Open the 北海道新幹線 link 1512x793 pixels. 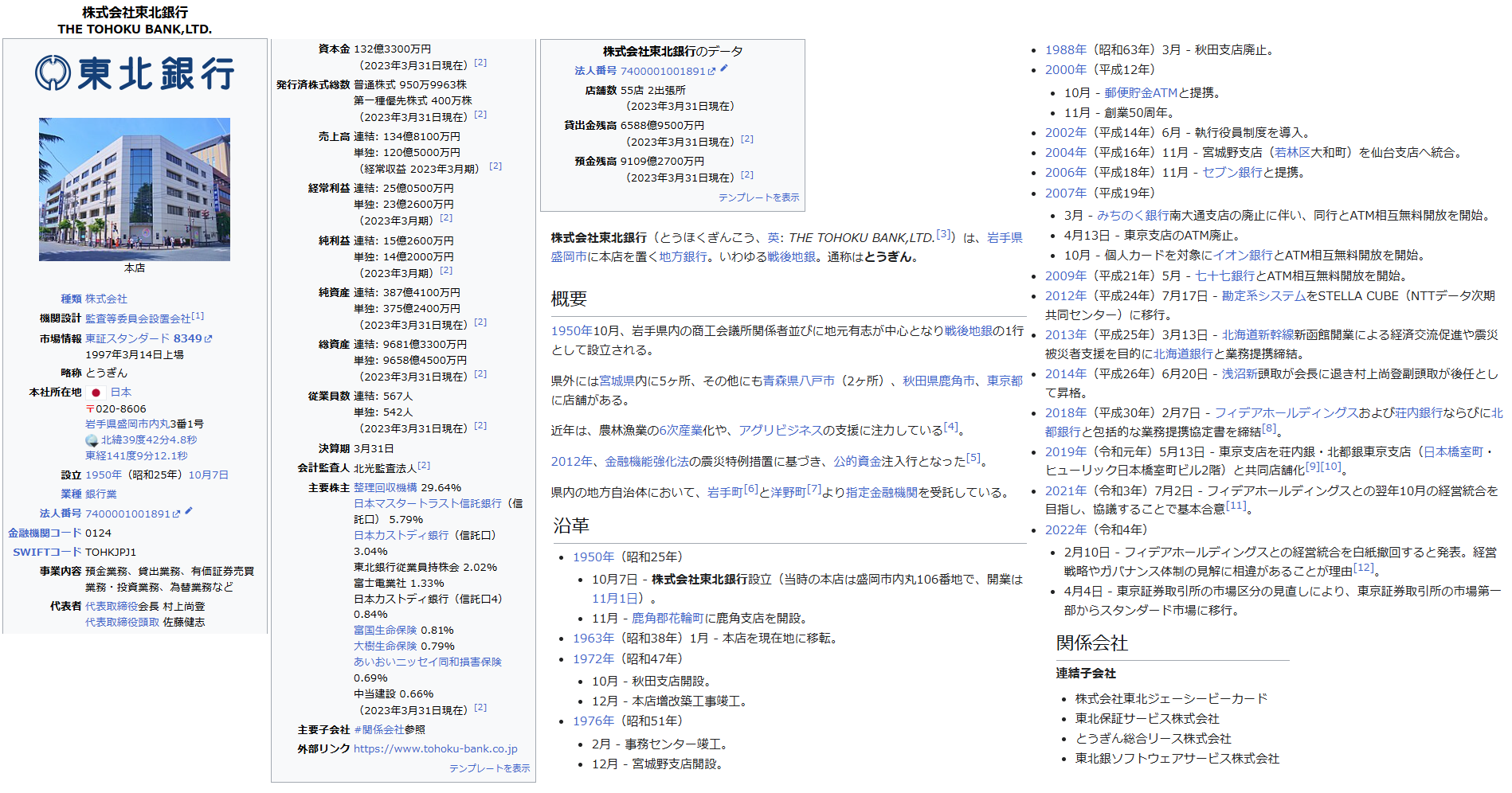pyautogui.click(x=1258, y=335)
